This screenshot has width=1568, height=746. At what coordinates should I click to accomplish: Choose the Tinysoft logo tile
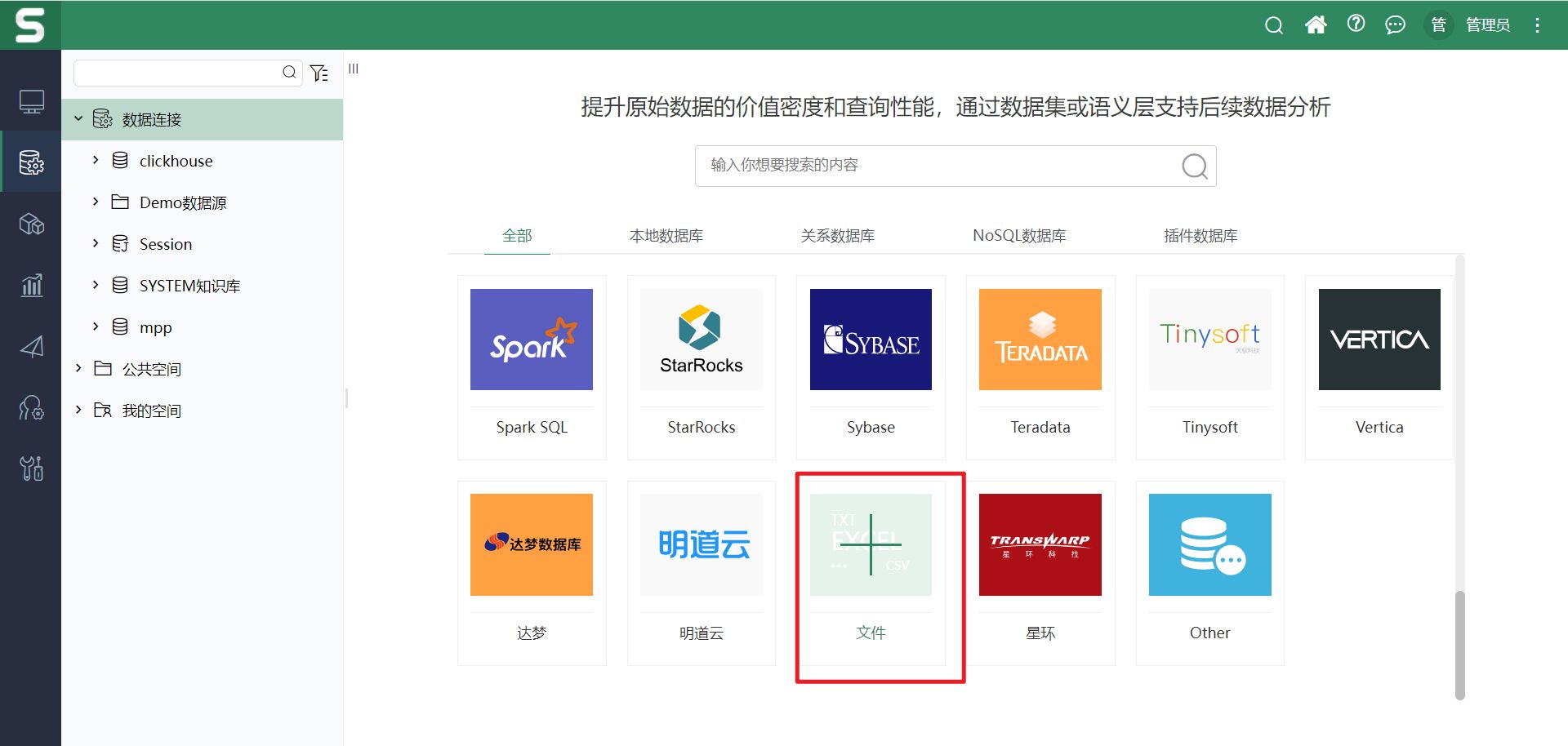1210,340
